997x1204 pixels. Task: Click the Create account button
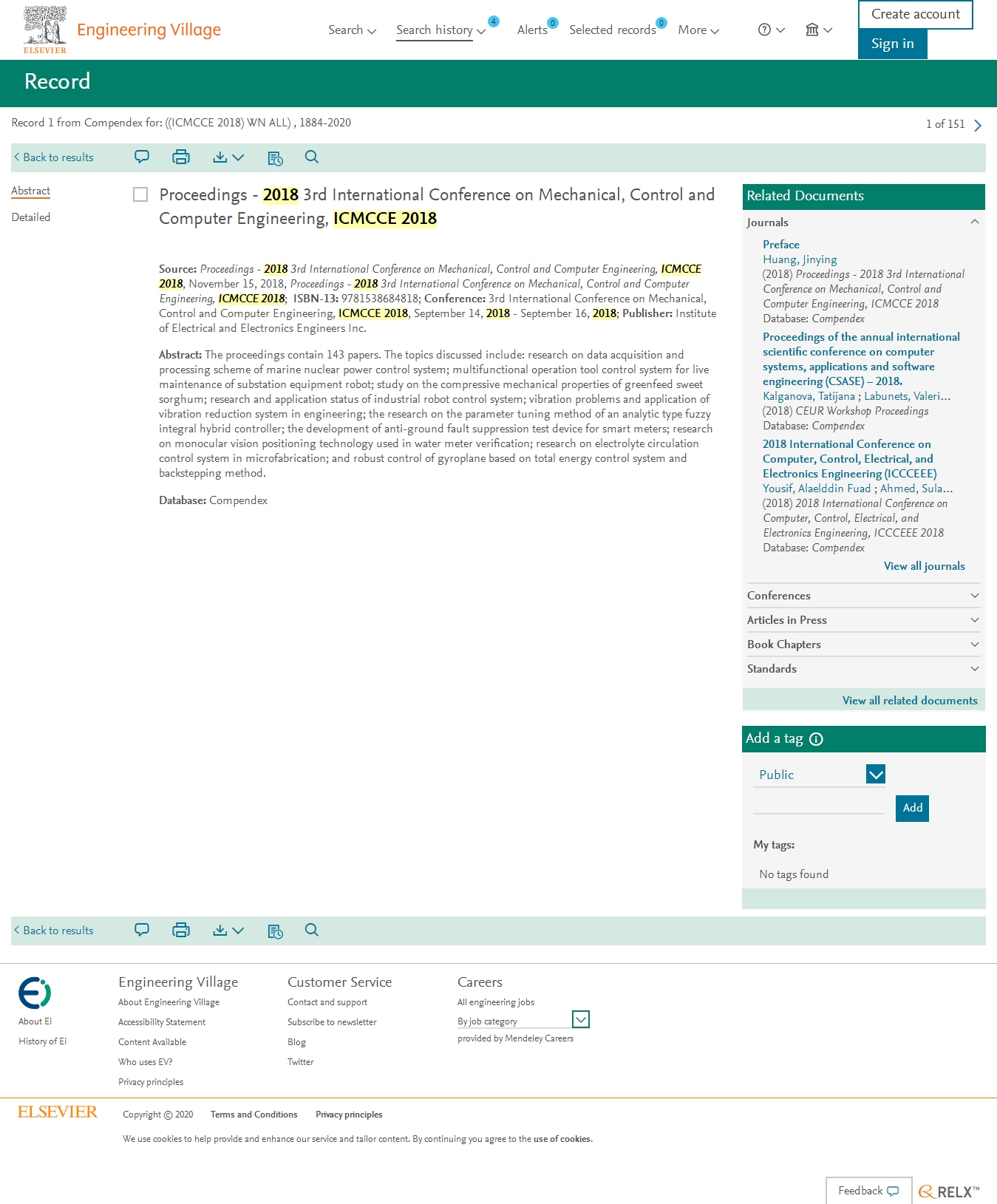pos(915,14)
